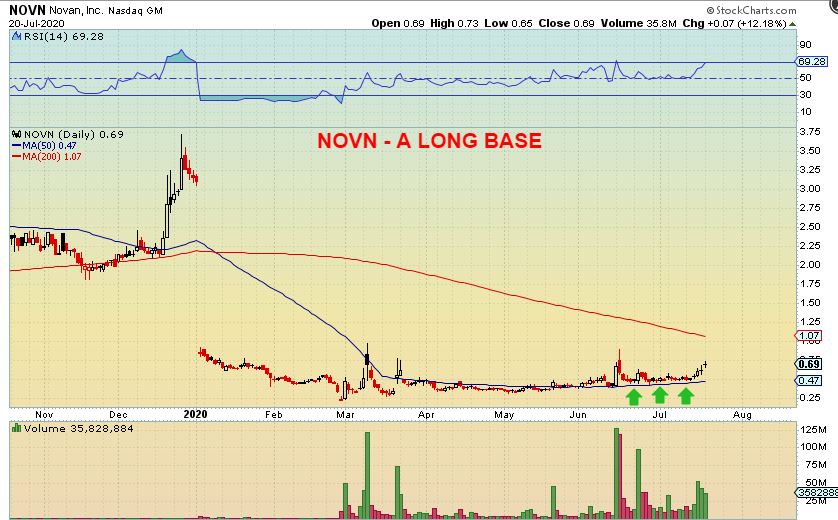This screenshot has width=838, height=520.
Task: Click the RSI(14) 69.28 legend label
Action: tap(64, 36)
